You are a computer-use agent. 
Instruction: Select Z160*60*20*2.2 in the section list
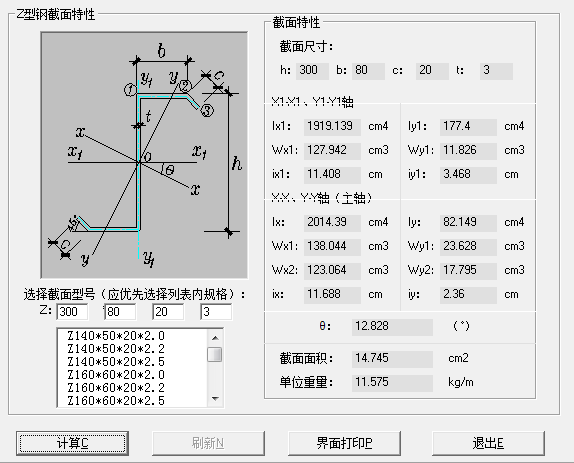pyautogui.click(x=116, y=388)
